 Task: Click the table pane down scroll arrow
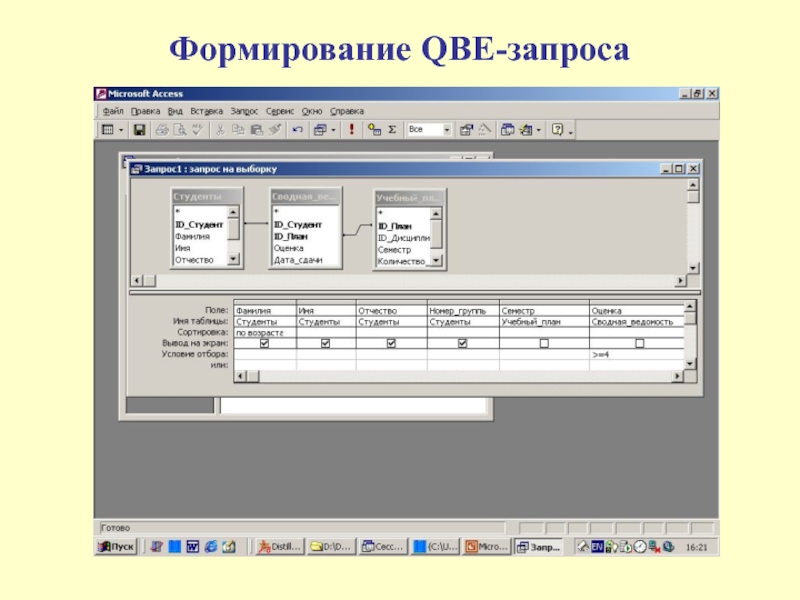point(693,268)
